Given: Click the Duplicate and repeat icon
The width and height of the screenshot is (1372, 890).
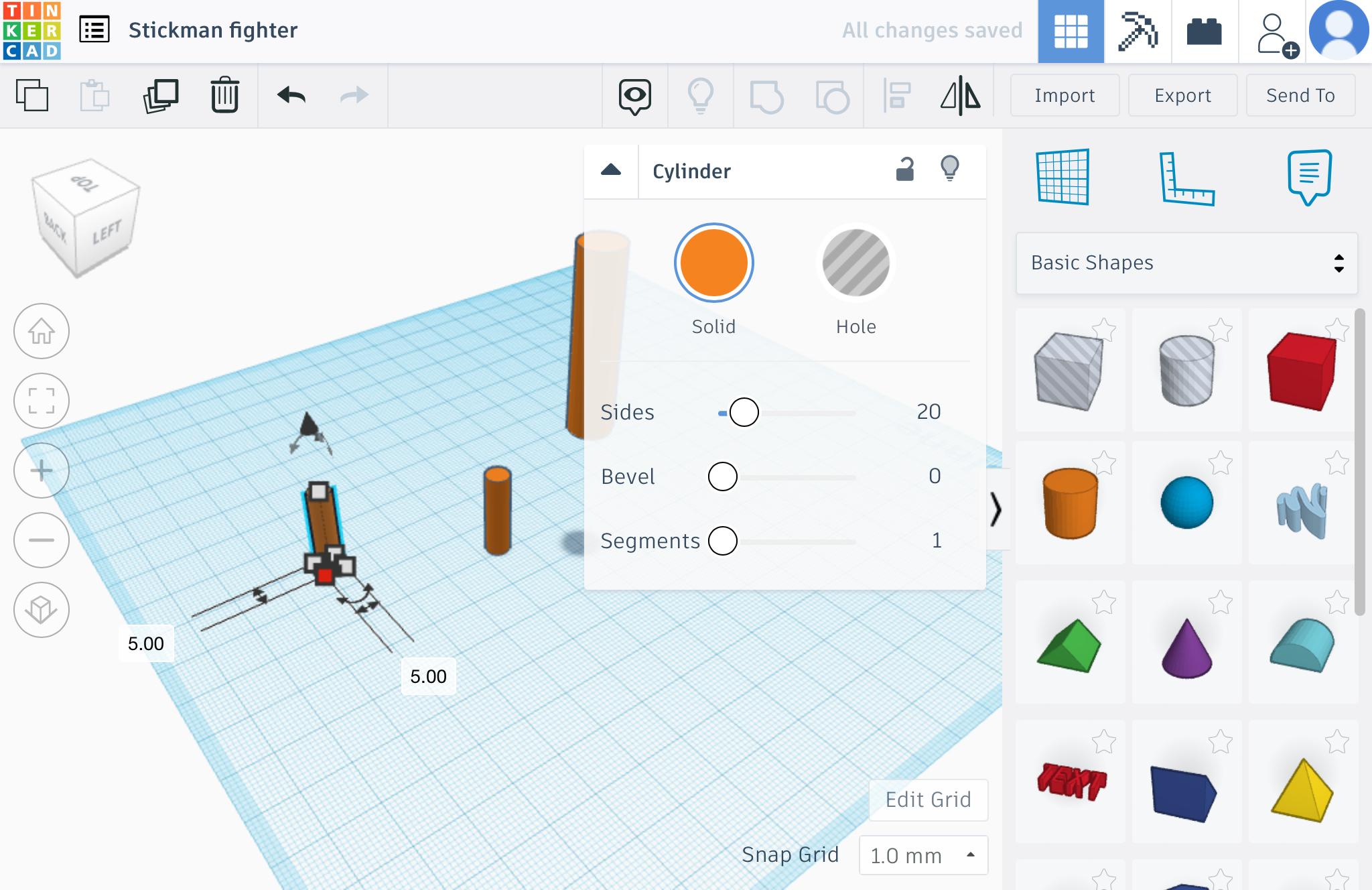Looking at the screenshot, I should 161,95.
